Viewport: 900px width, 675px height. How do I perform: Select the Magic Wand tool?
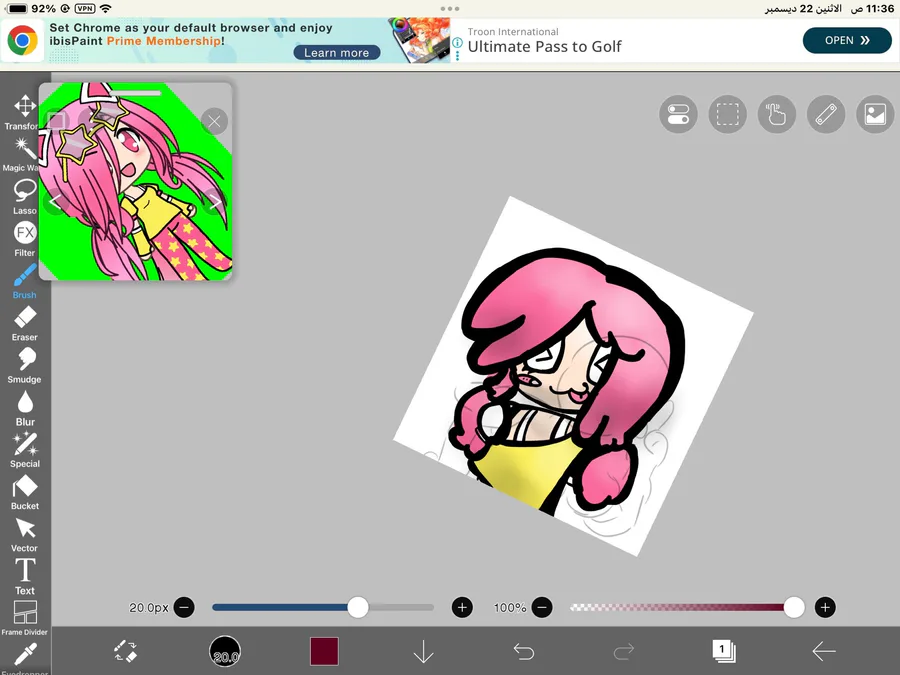[23, 155]
